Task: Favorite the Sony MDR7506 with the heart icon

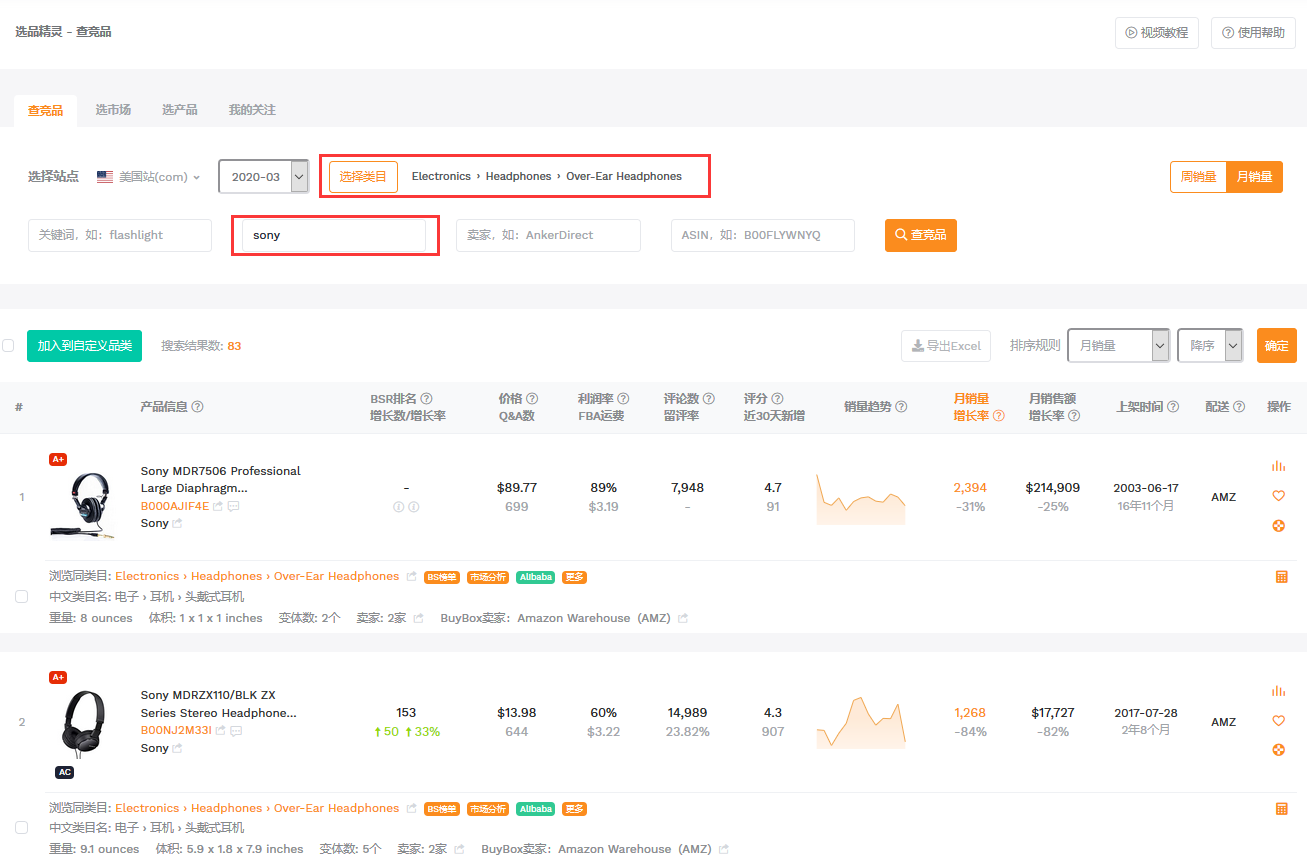Action: pyautogui.click(x=1278, y=496)
